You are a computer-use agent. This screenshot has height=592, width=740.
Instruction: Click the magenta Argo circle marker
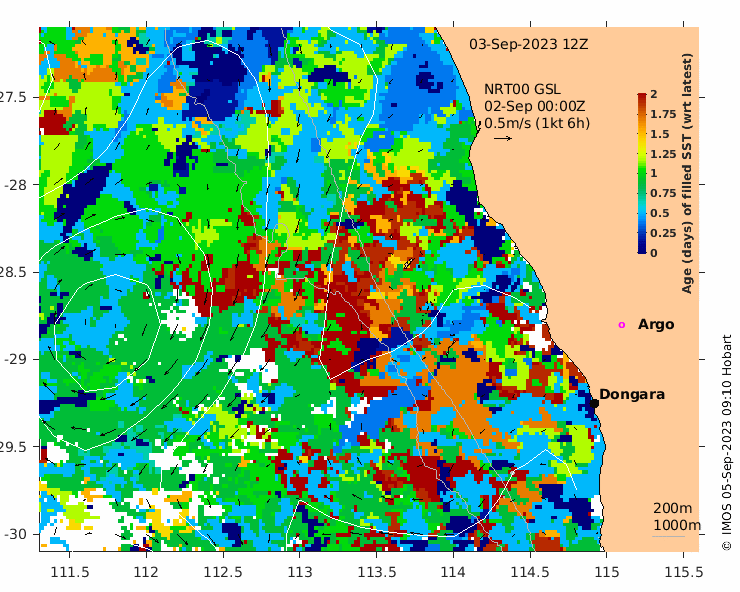click(622, 325)
